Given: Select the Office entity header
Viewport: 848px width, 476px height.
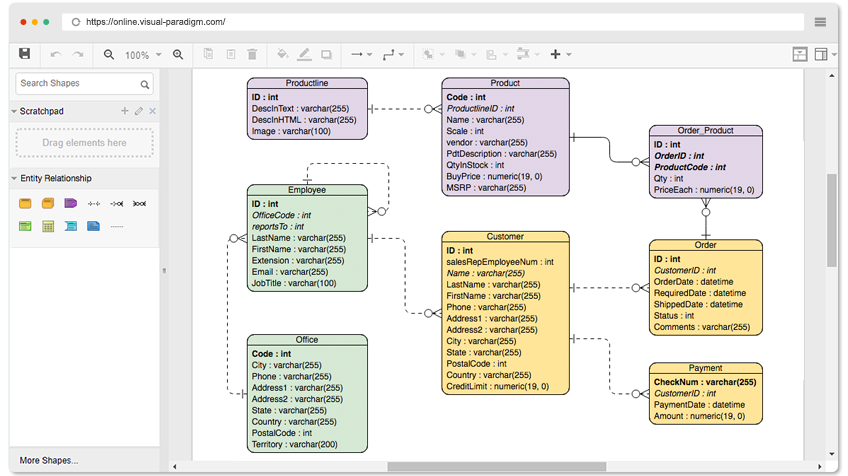Looking at the screenshot, I should pyautogui.click(x=307, y=340).
